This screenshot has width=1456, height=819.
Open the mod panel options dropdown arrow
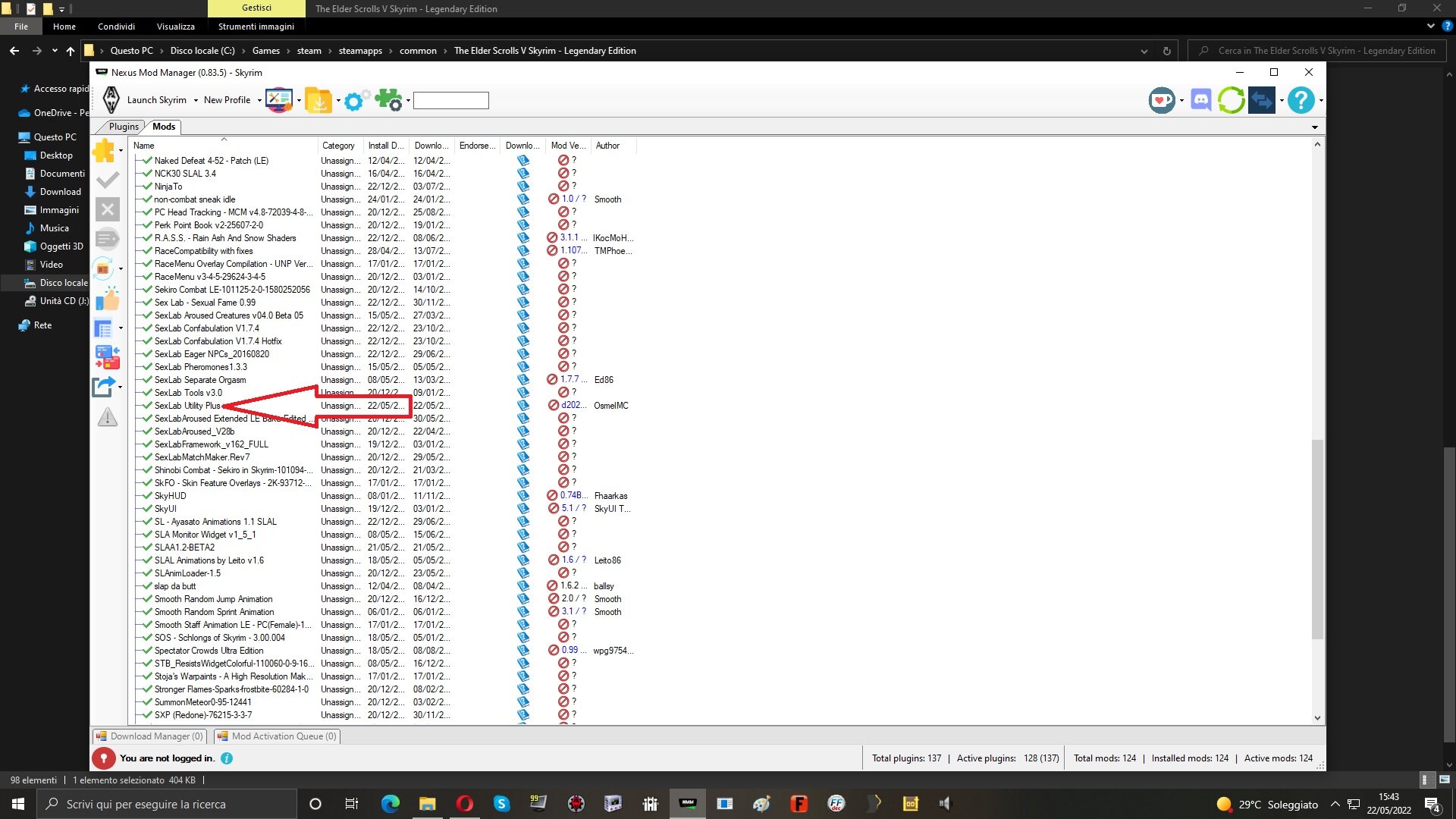[x=1315, y=127]
